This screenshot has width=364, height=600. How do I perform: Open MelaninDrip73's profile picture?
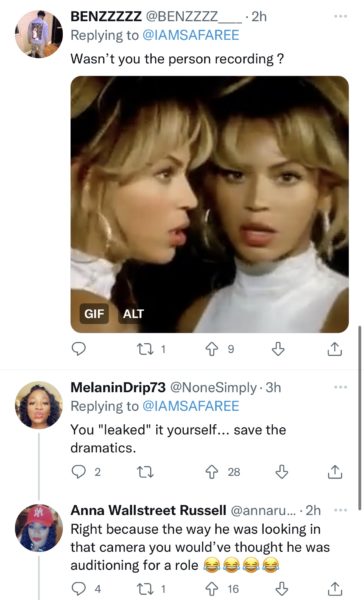click(x=39, y=405)
